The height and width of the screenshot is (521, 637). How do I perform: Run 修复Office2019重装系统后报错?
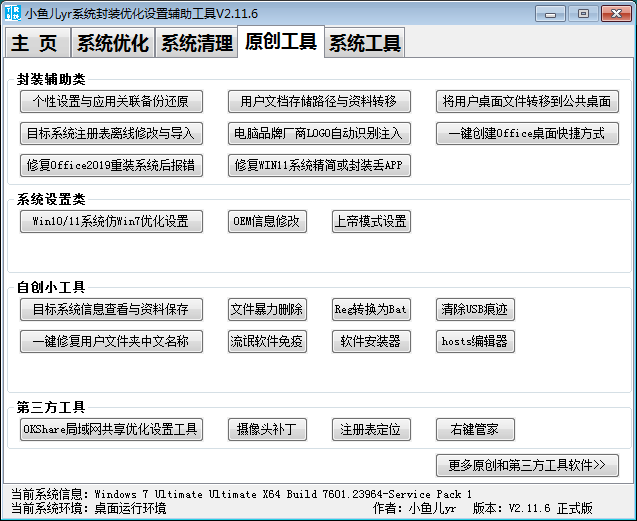111,165
